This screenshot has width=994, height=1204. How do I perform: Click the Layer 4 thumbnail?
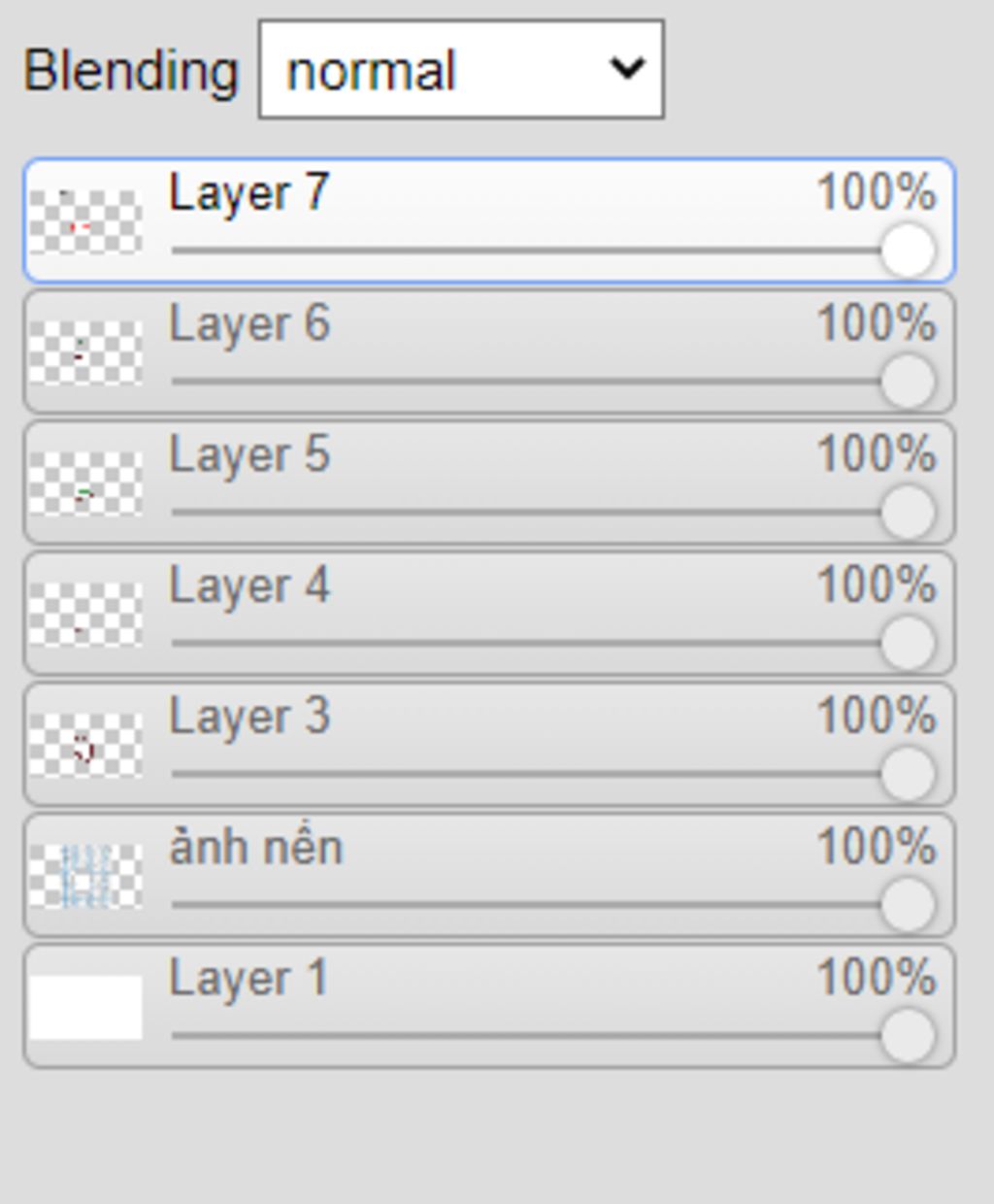[x=85, y=615]
